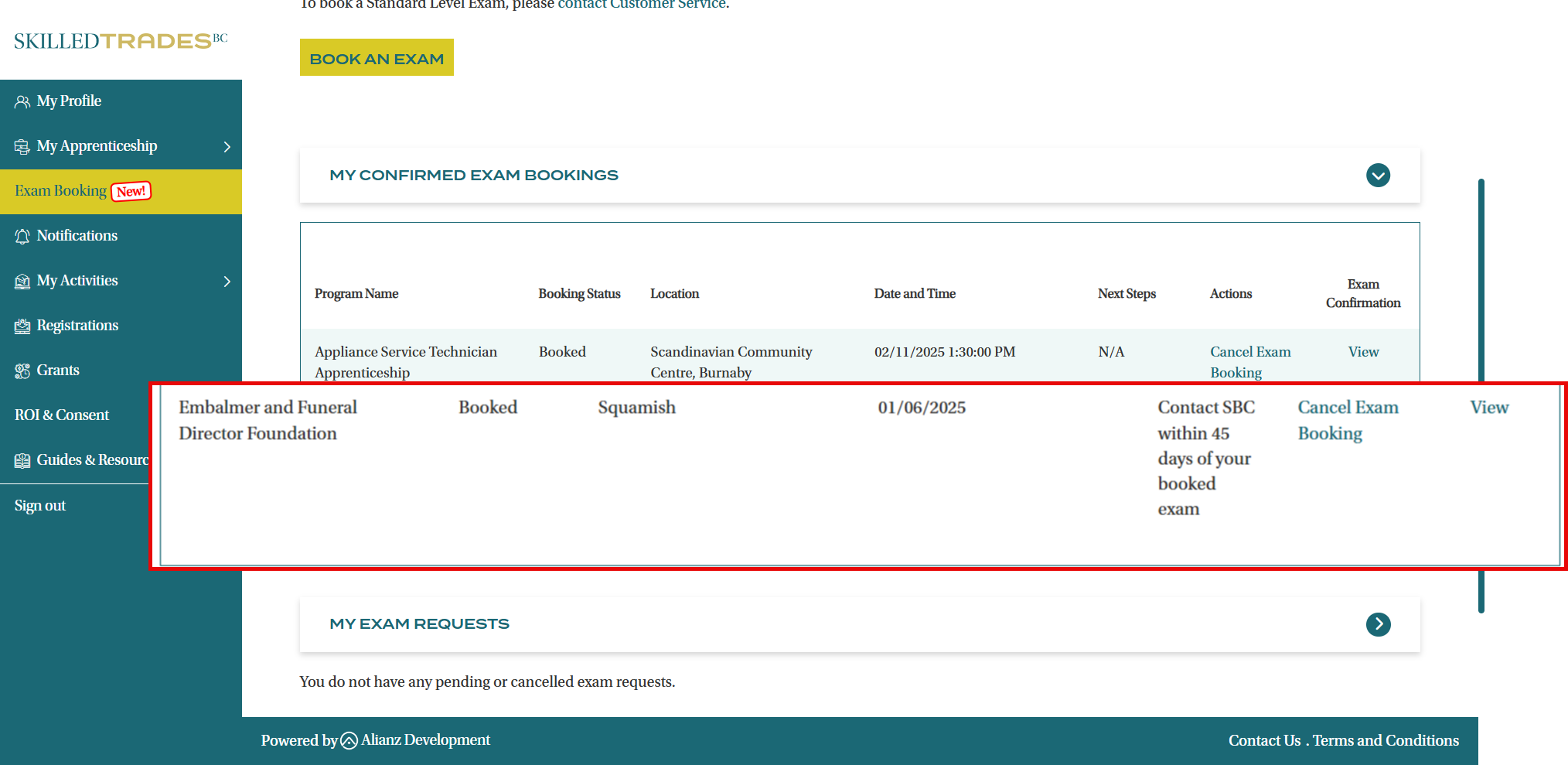
Task: Collapse the My Confirmed Exam Bookings section
Action: (x=1378, y=176)
